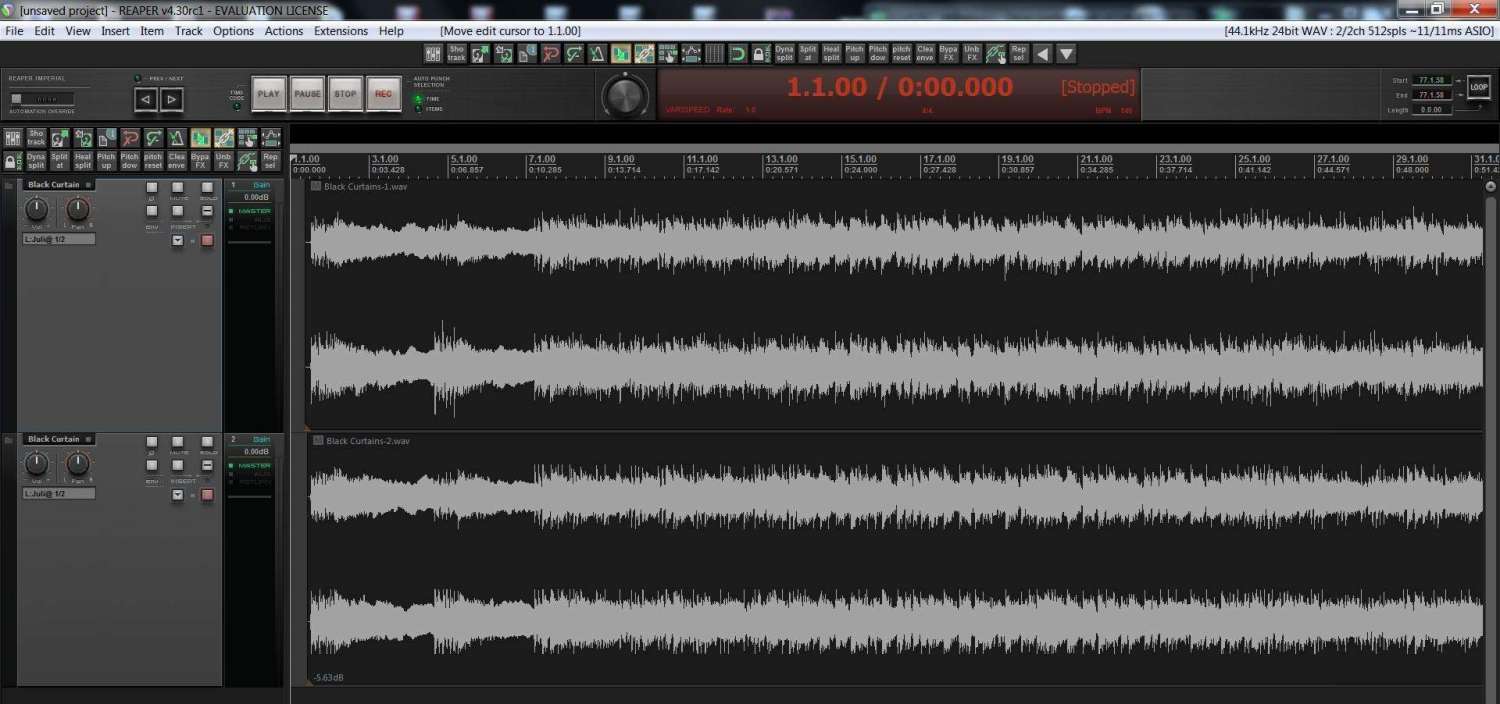Click padlock icon in toolbar above track list
1500x704 pixels.
[13, 161]
